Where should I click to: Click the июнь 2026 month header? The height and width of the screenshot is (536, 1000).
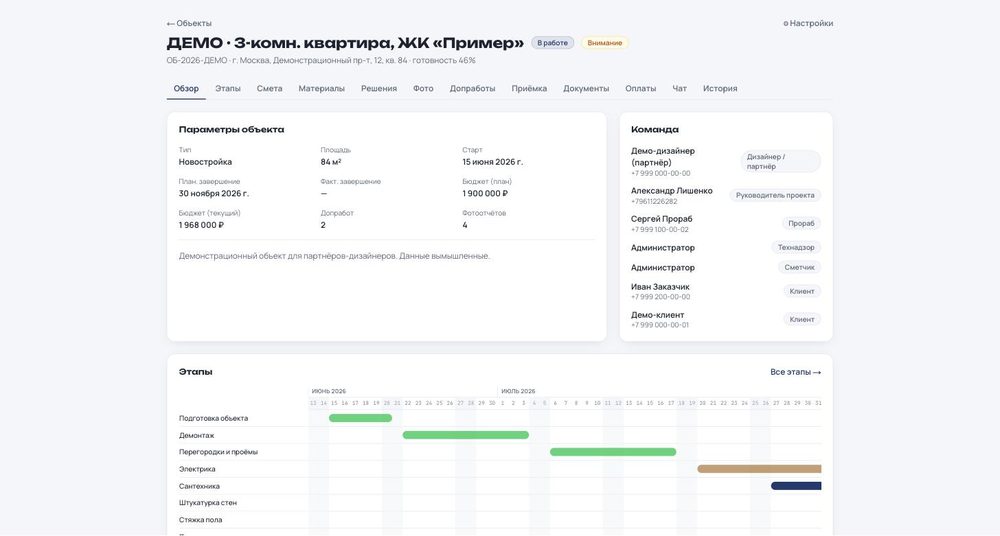[328, 391]
